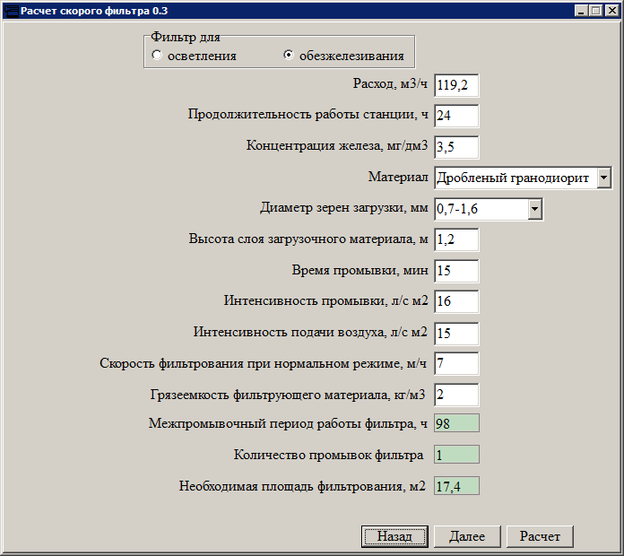This screenshot has width=624, height=556.
Task: Click the Межпромывочный период result field
Action: pyautogui.click(x=456, y=423)
